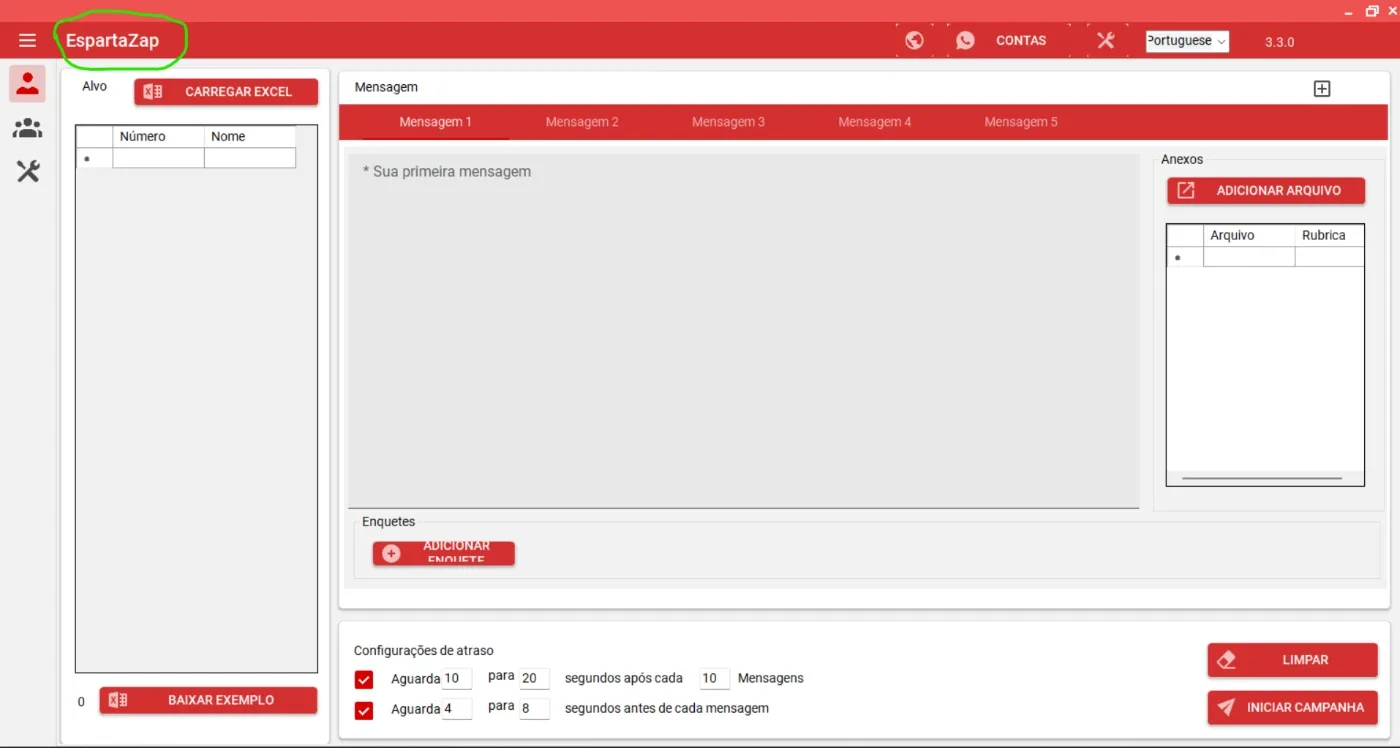
Task: Click the CARREGAR EXCEL button
Action: pyautogui.click(x=226, y=92)
